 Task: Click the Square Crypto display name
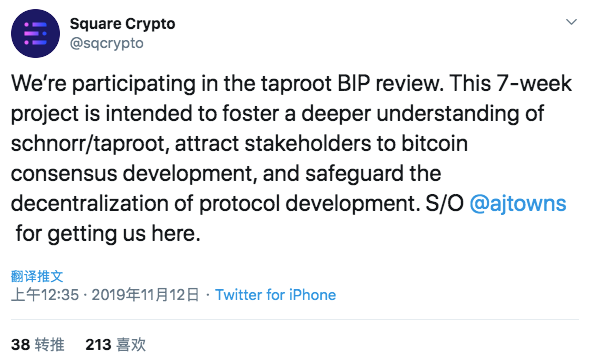(122, 24)
